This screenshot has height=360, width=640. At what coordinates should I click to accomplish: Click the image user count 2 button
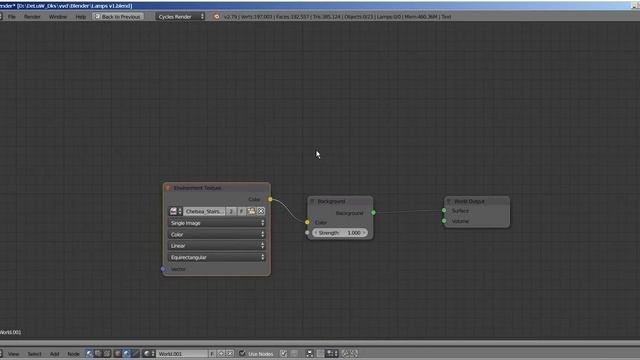tap(231, 211)
